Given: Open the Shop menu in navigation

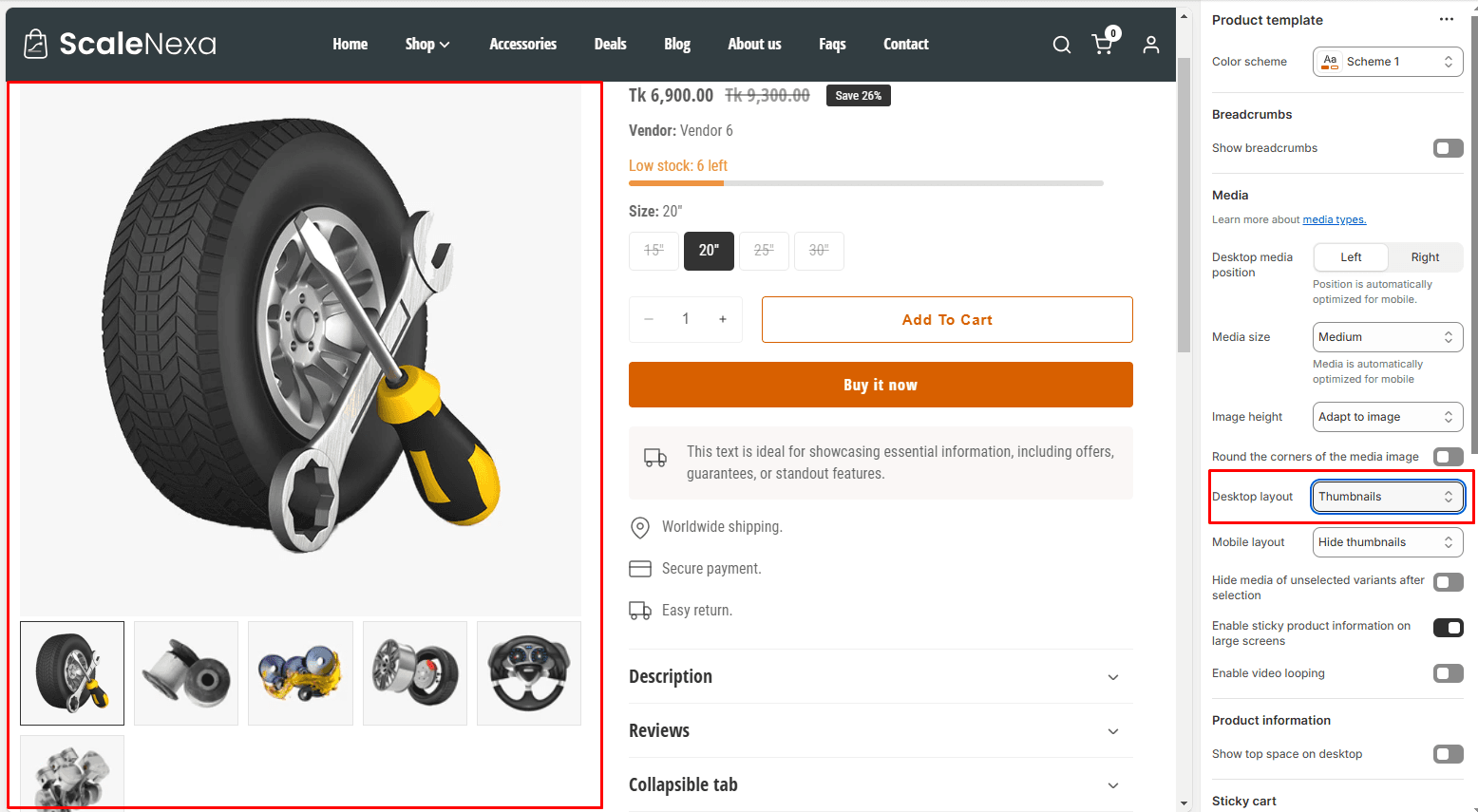Looking at the screenshot, I should coord(426,45).
